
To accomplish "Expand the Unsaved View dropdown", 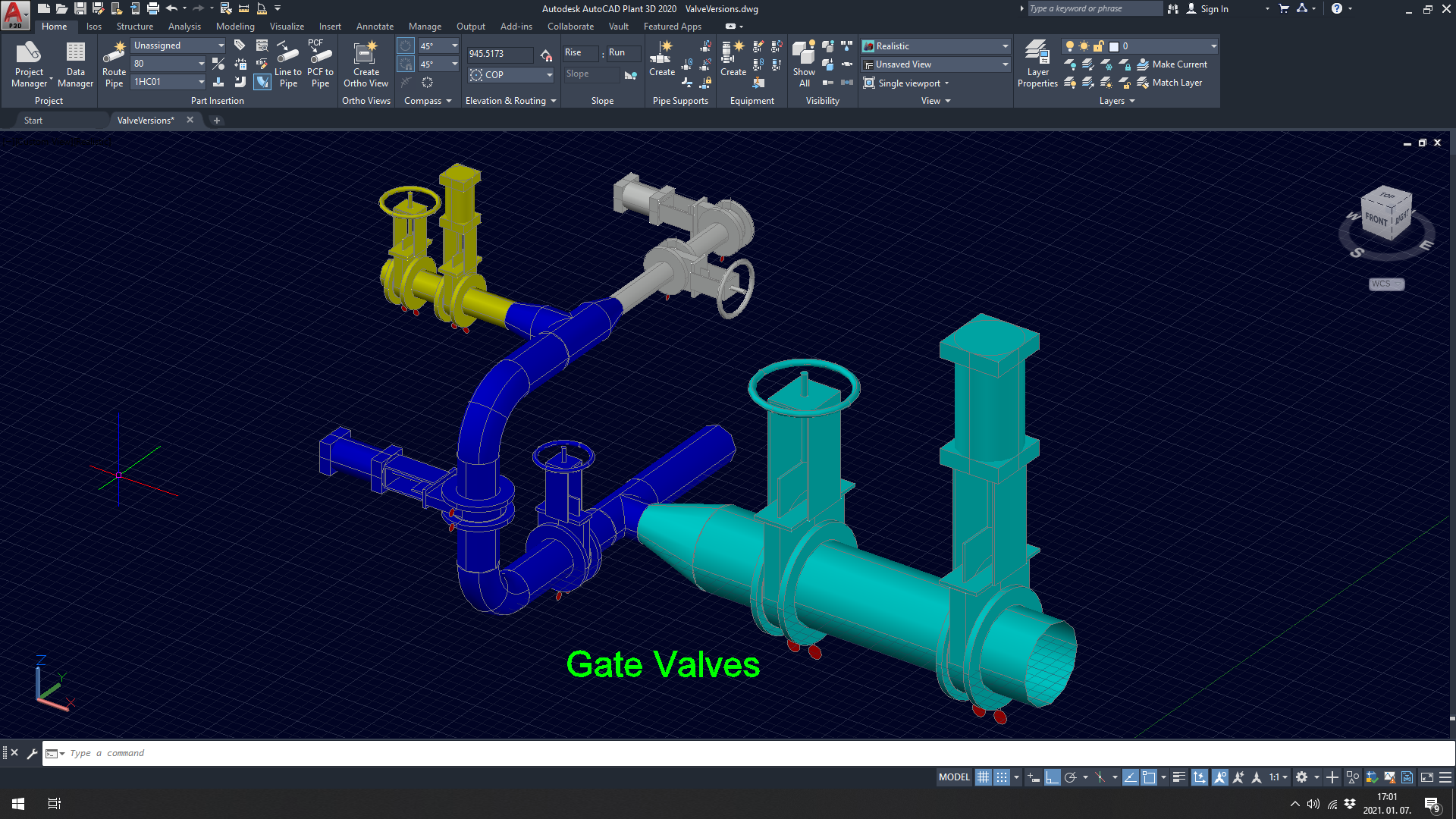I will 937,64.
